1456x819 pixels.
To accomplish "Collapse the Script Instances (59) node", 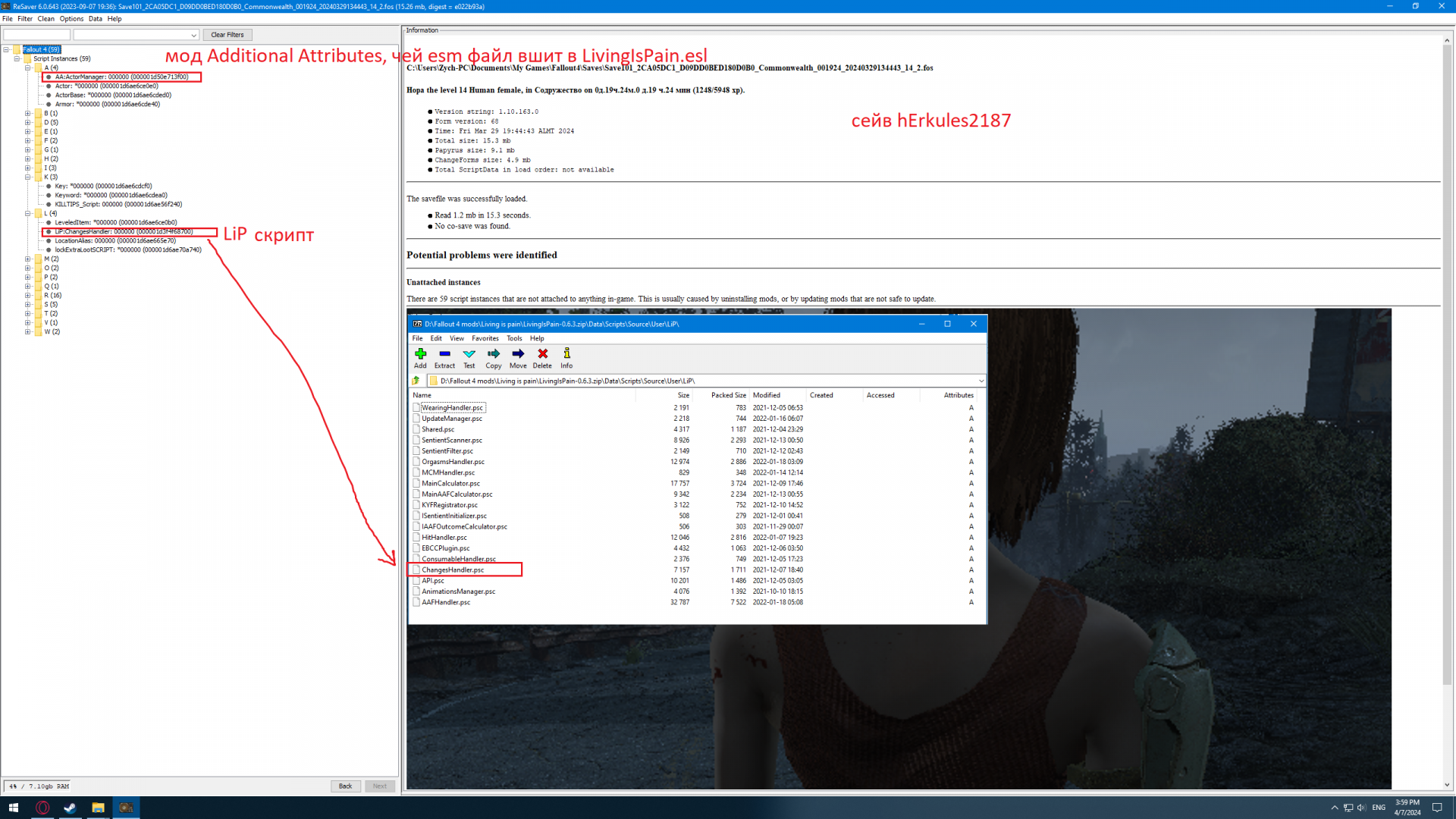I will coord(17,58).
